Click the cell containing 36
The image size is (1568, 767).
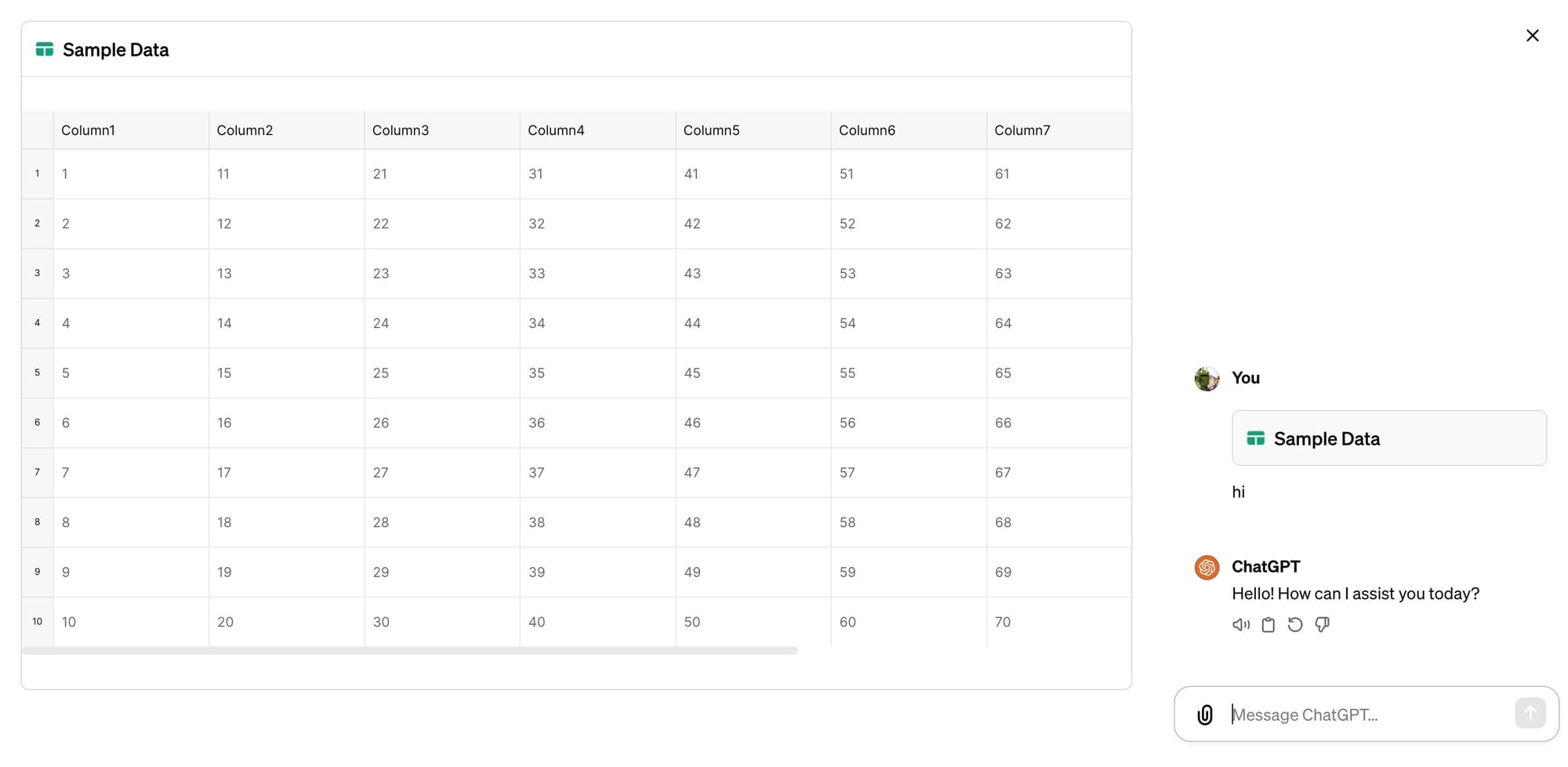click(597, 423)
